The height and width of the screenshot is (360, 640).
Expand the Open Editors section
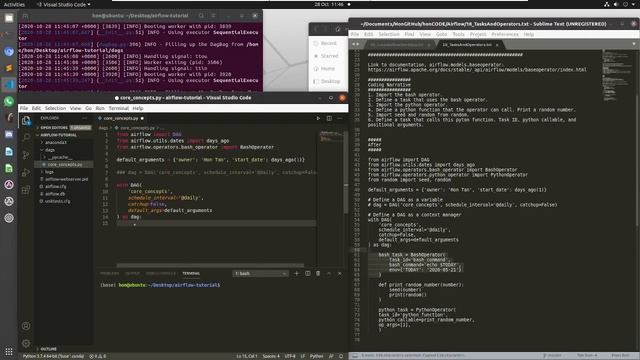coord(54,128)
